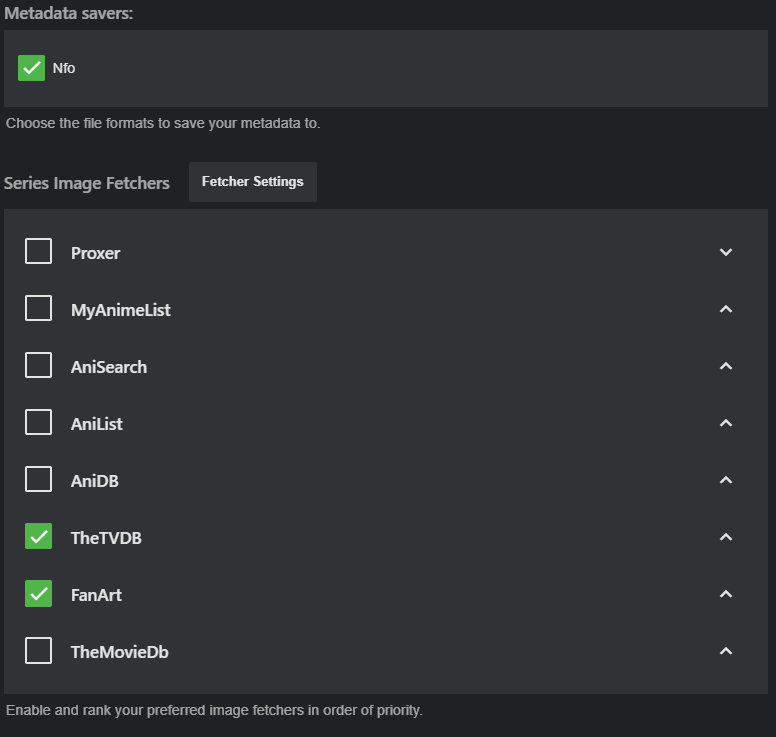The height and width of the screenshot is (737, 776).
Task: Click the FanArt fetcher name label
Action: (96, 595)
